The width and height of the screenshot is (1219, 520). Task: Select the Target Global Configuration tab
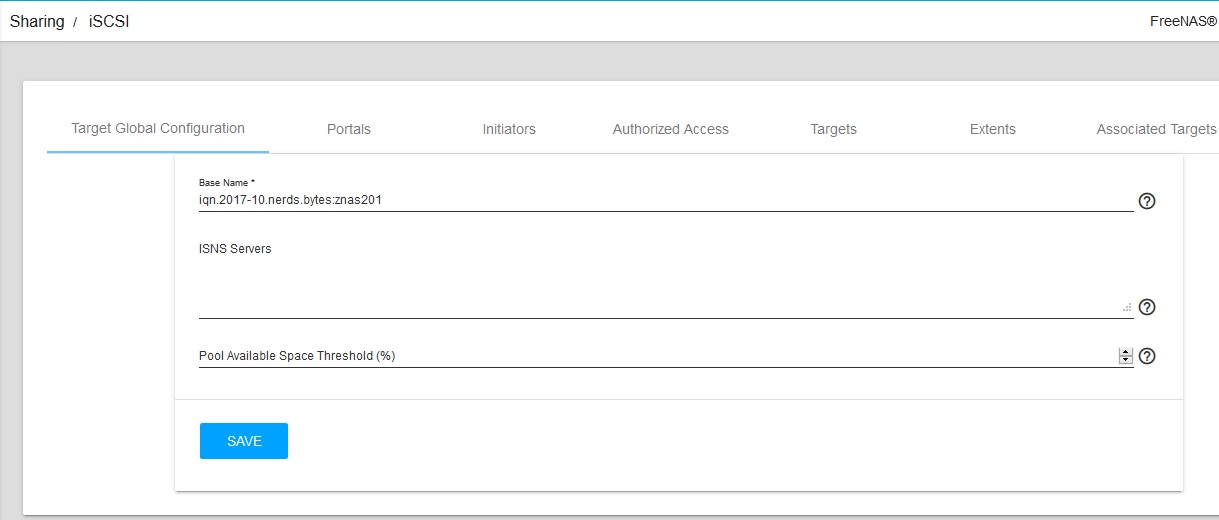click(158, 128)
